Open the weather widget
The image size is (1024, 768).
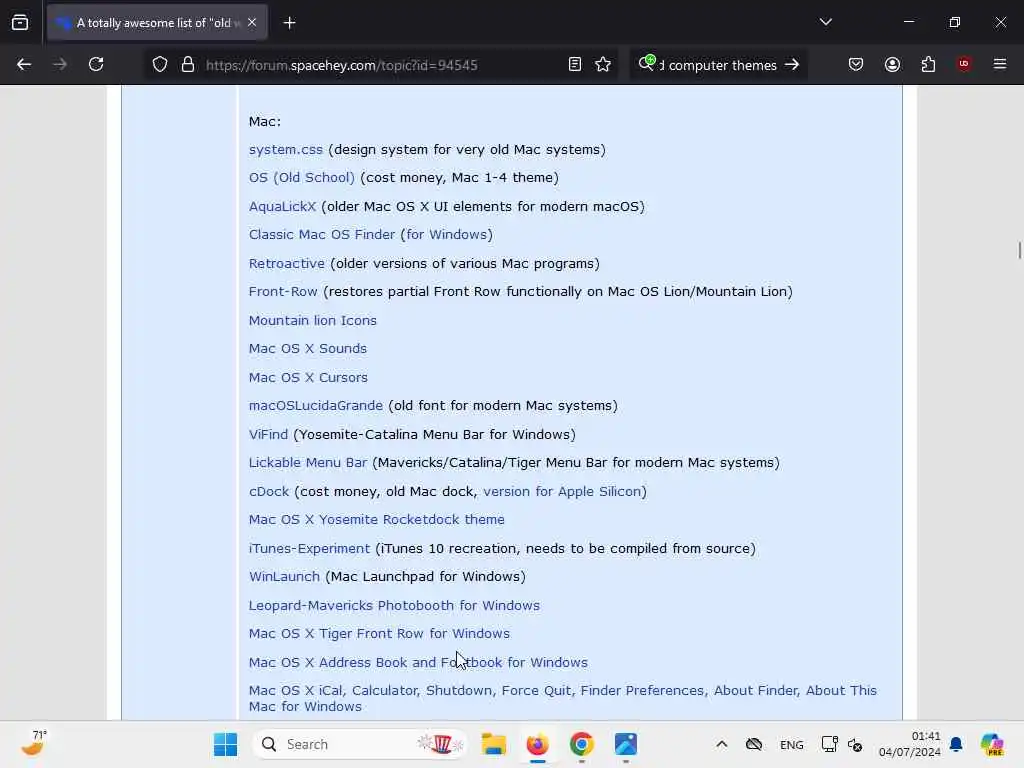pyautogui.click(x=33, y=743)
